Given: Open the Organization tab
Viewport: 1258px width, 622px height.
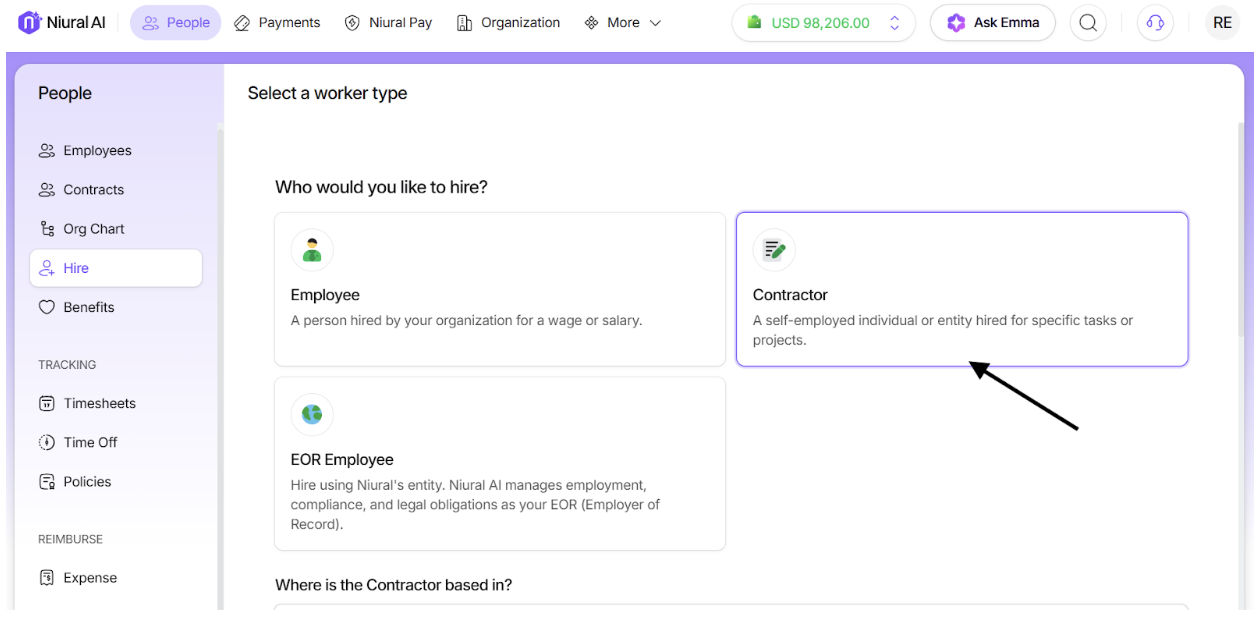Looking at the screenshot, I should (x=508, y=22).
